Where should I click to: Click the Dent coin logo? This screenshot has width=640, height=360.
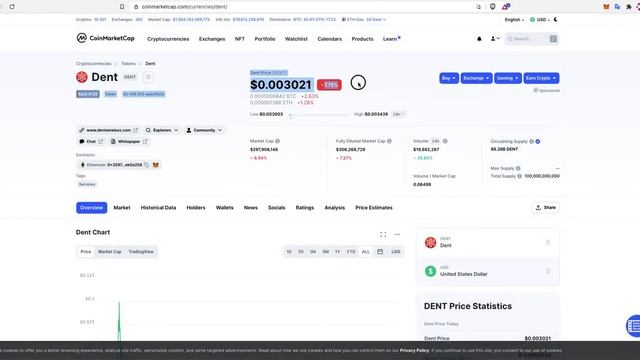pyautogui.click(x=82, y=77)
